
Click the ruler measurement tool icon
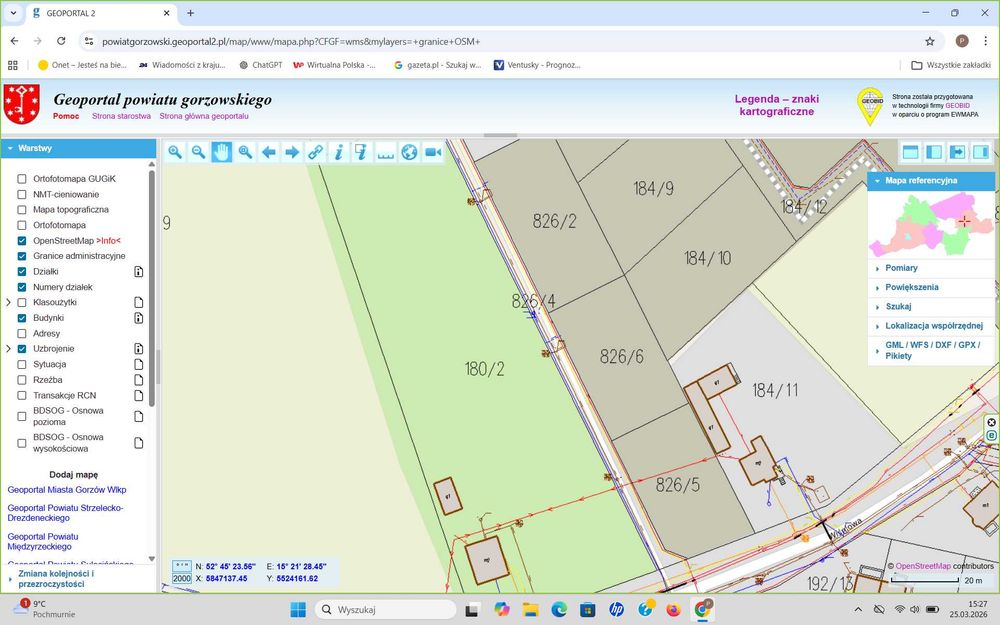[385, 152]
